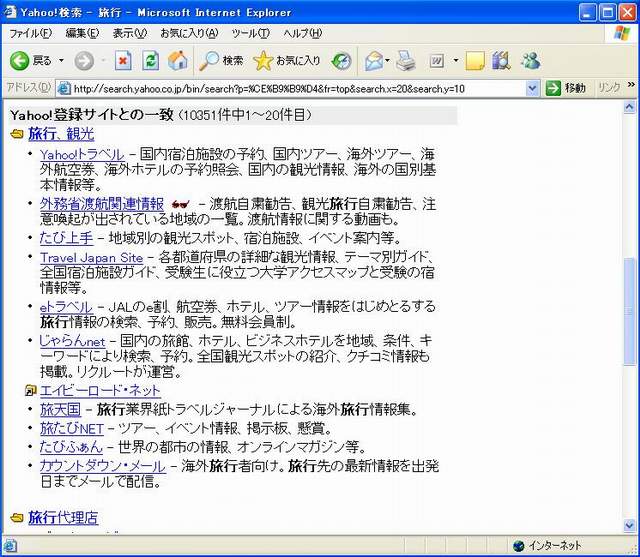Expand the Edit button dropdown arrow

[456, 61]
